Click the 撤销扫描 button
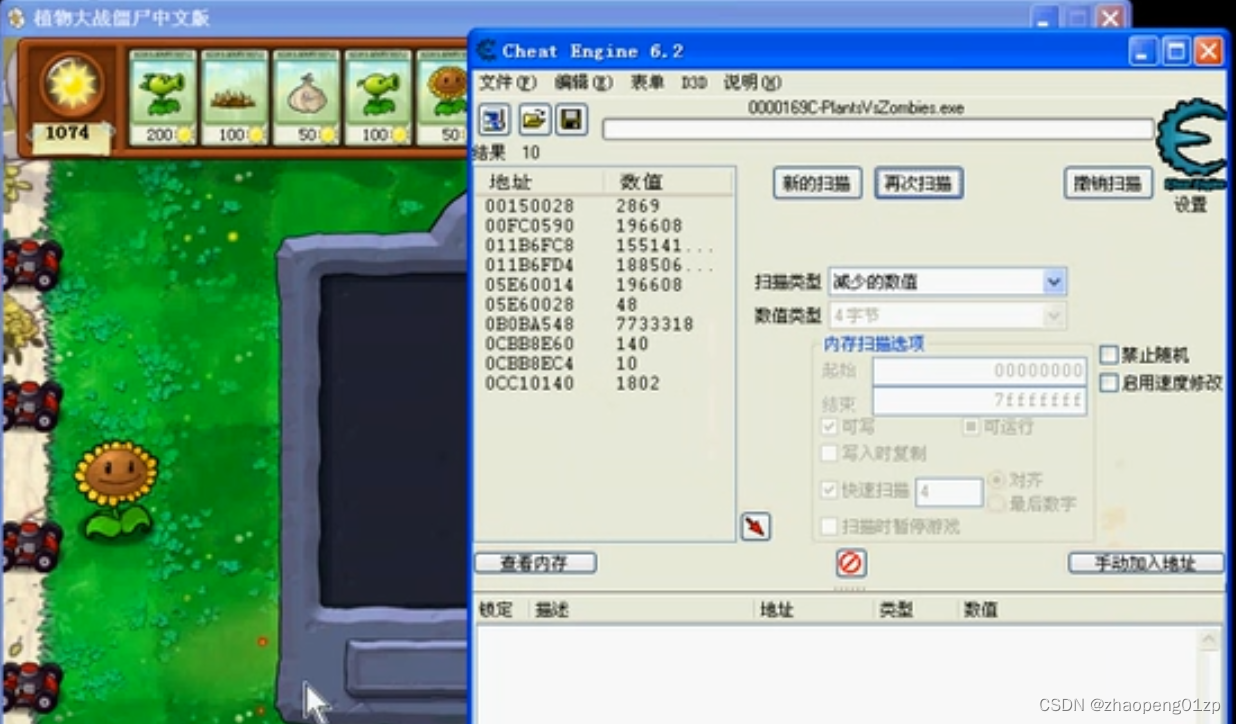The width and height of the screenshot is (1236, 724). tap(1108, 183)
